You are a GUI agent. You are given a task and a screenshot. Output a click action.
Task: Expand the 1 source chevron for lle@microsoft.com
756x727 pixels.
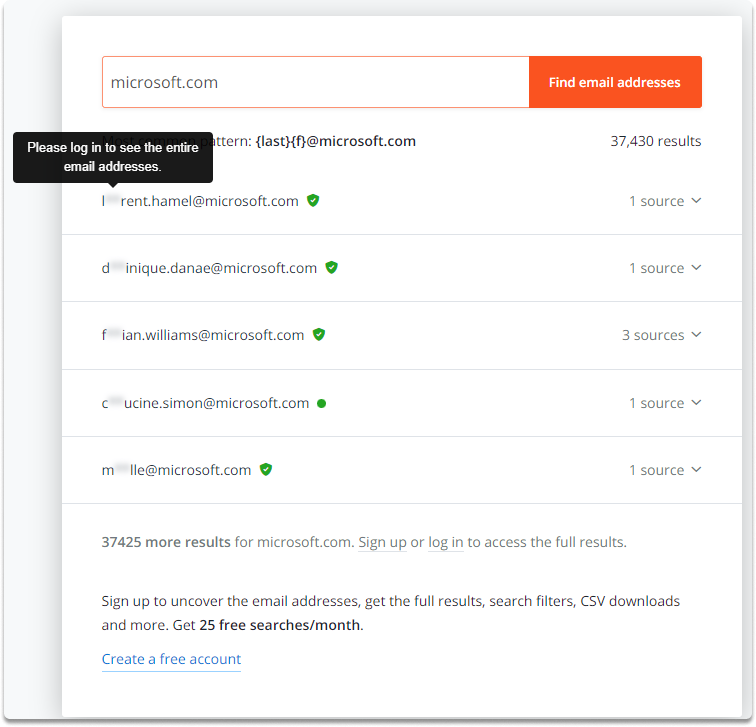pyautogui.click(x=696, y=470)
